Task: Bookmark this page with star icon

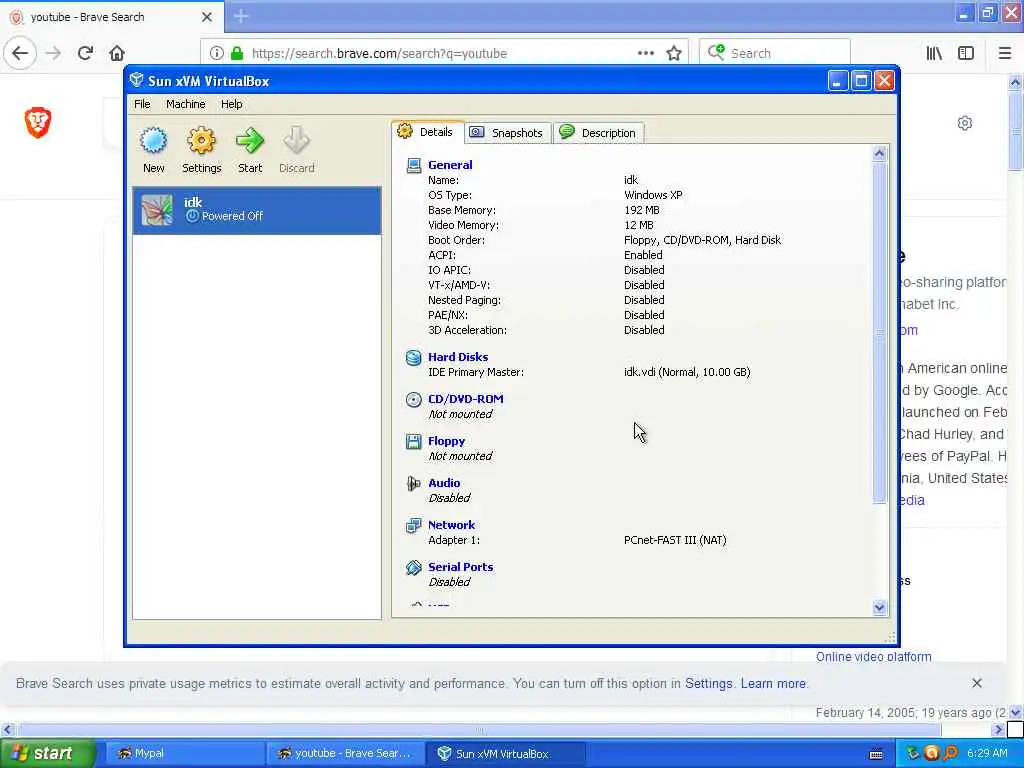Action: tap(674, 53)
